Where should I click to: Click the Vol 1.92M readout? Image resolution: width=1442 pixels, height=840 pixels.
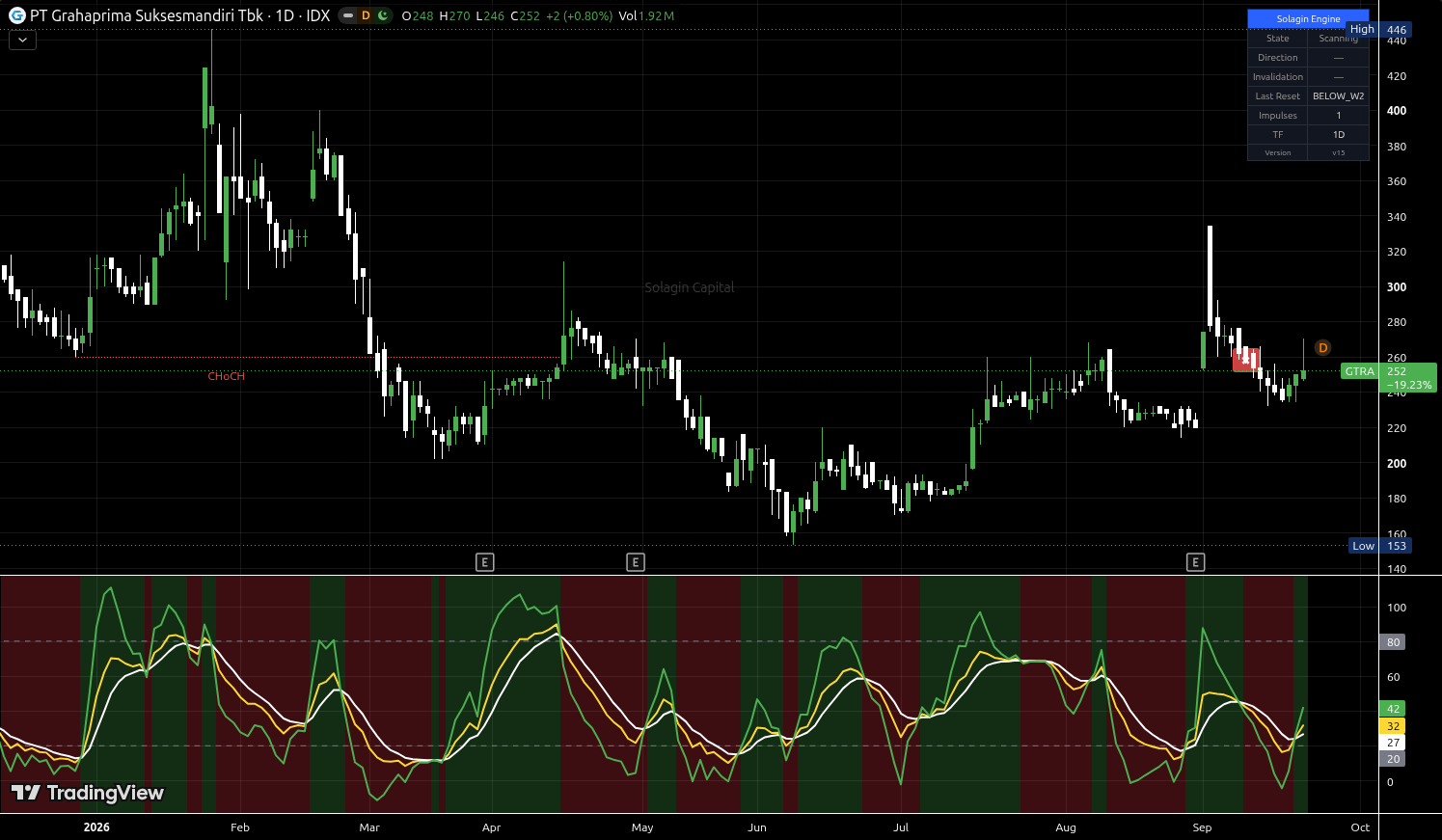point(646,16)
